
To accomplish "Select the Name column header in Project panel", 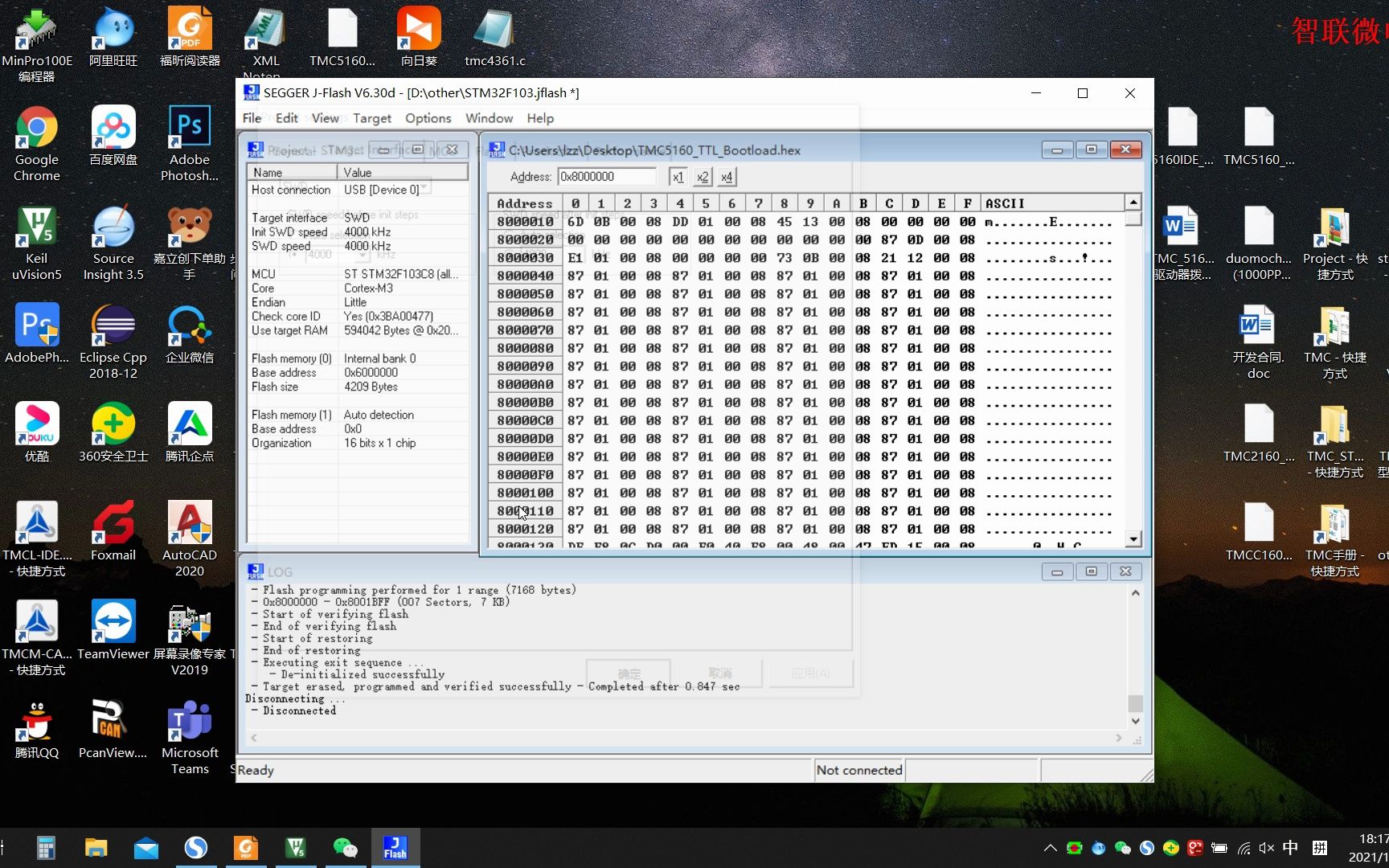I will [293, 172].
